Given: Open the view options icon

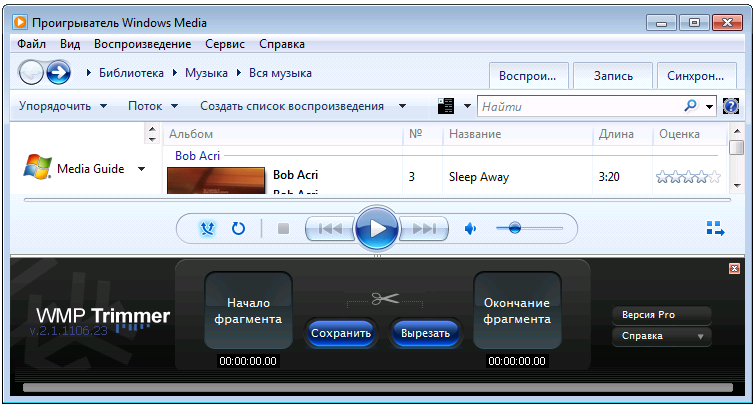Looking at the screenshot, I should point(446,106).
